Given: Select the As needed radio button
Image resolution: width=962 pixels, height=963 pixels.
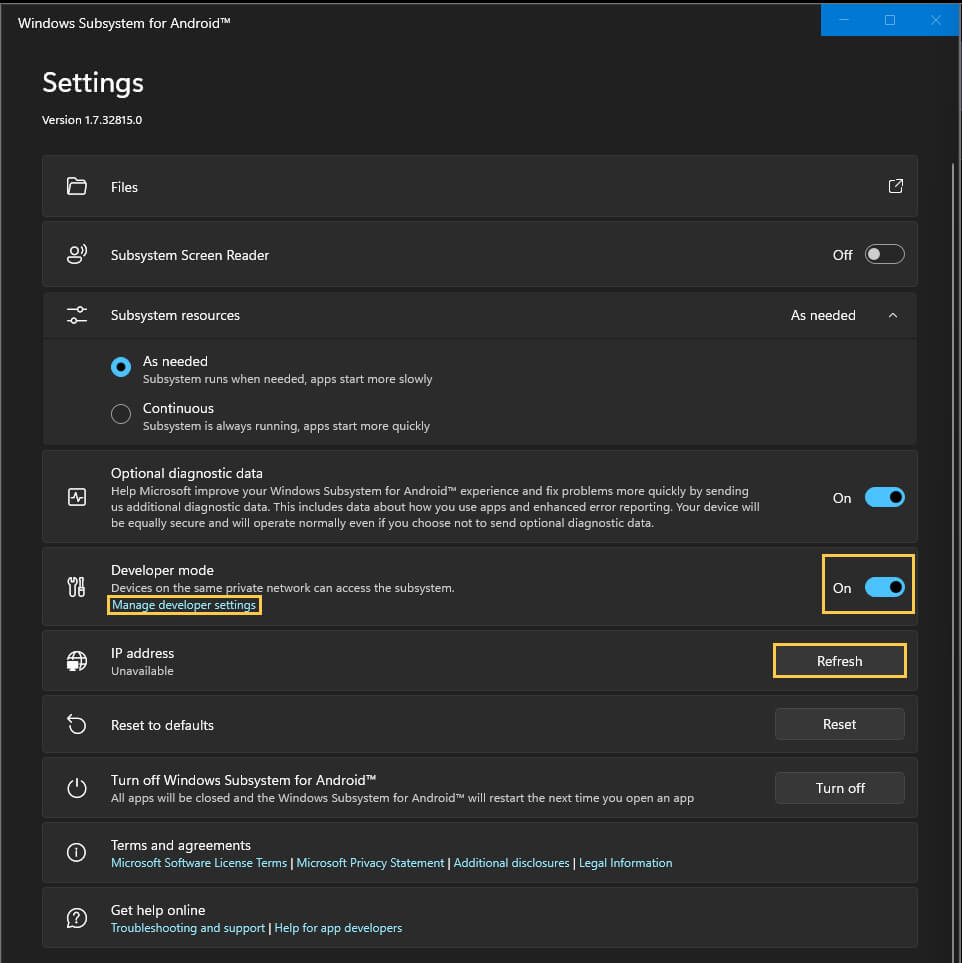Looking at the screenshot, I should tap(121, 367).
